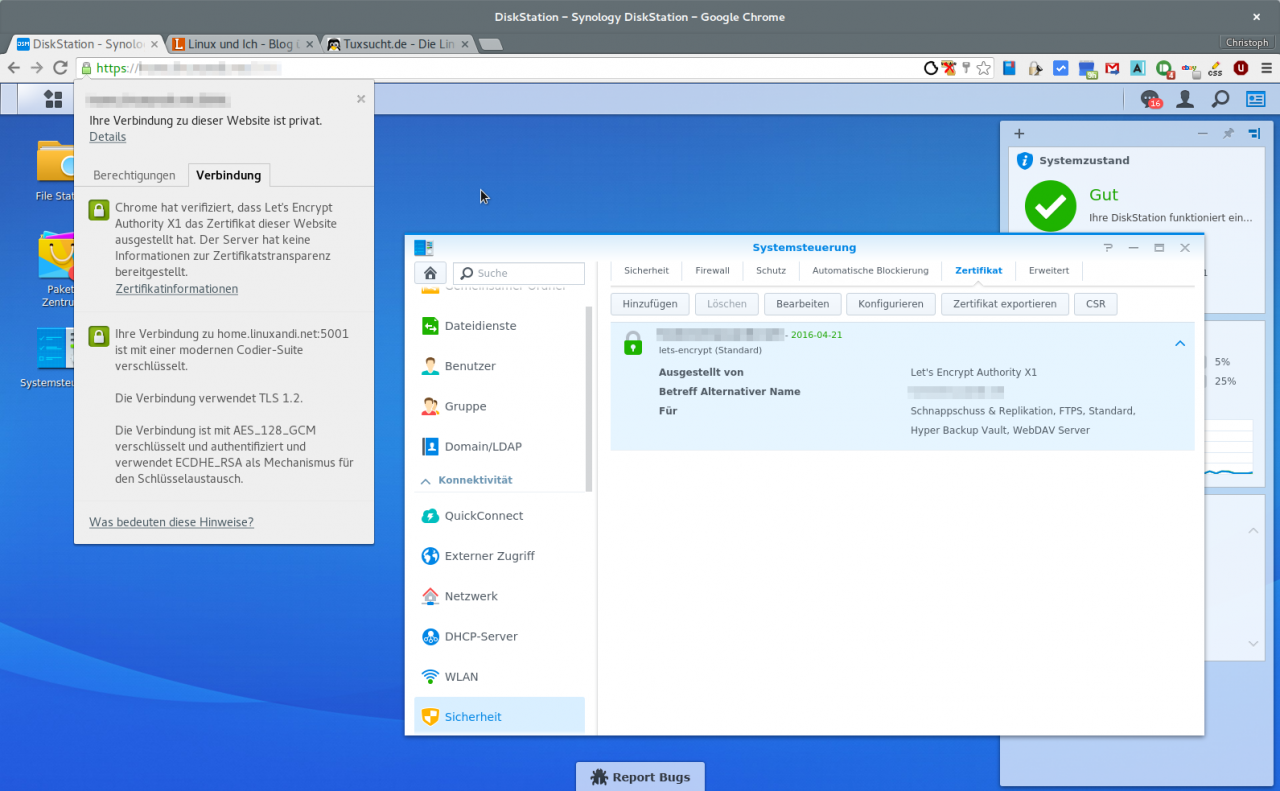Viewport: 1280px width, 791px height.
Task: Close the site info popup
Action: [x=361, y=99]
